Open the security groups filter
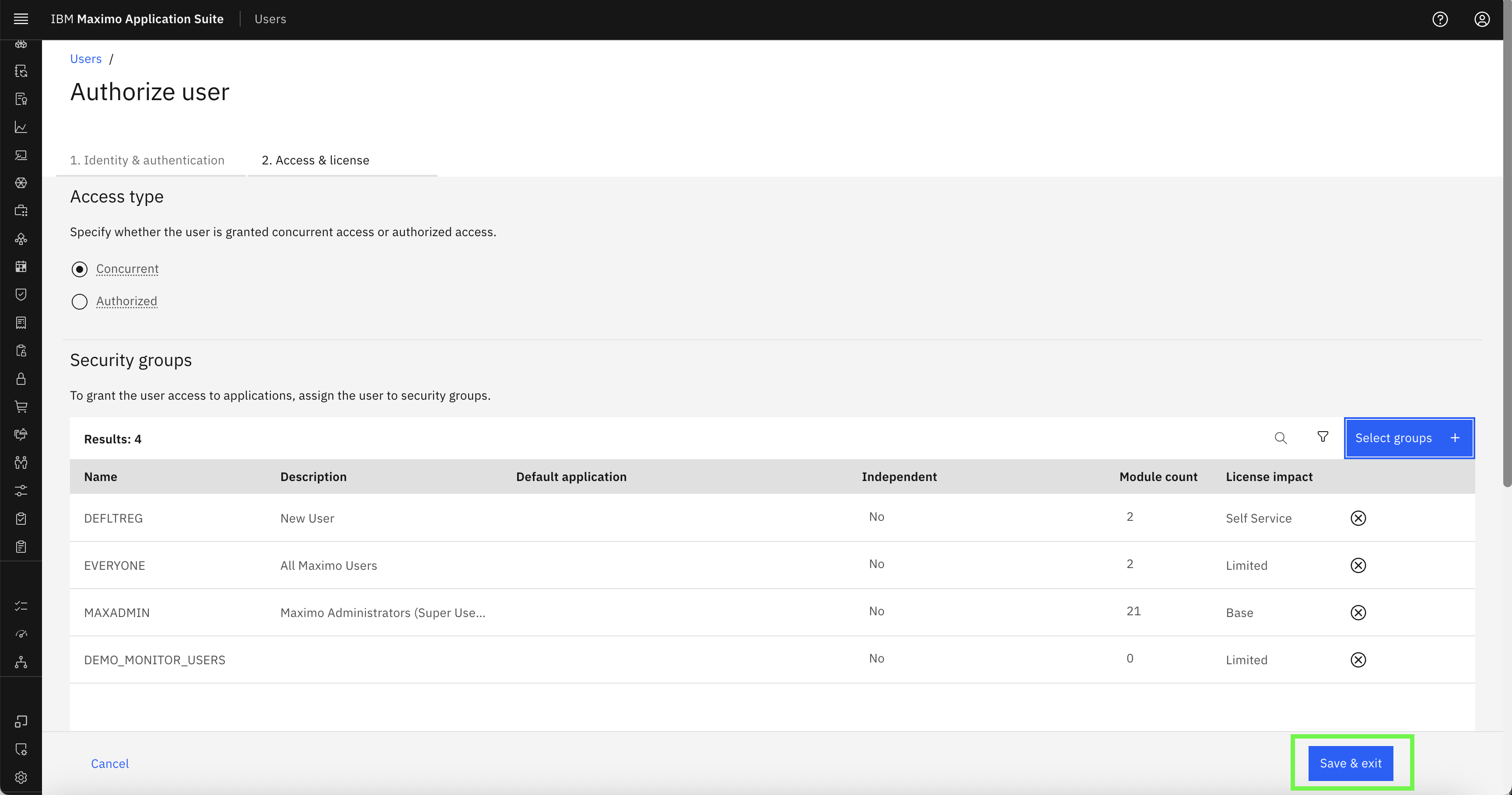The image size is (1512, 795). pos(1323,437)
